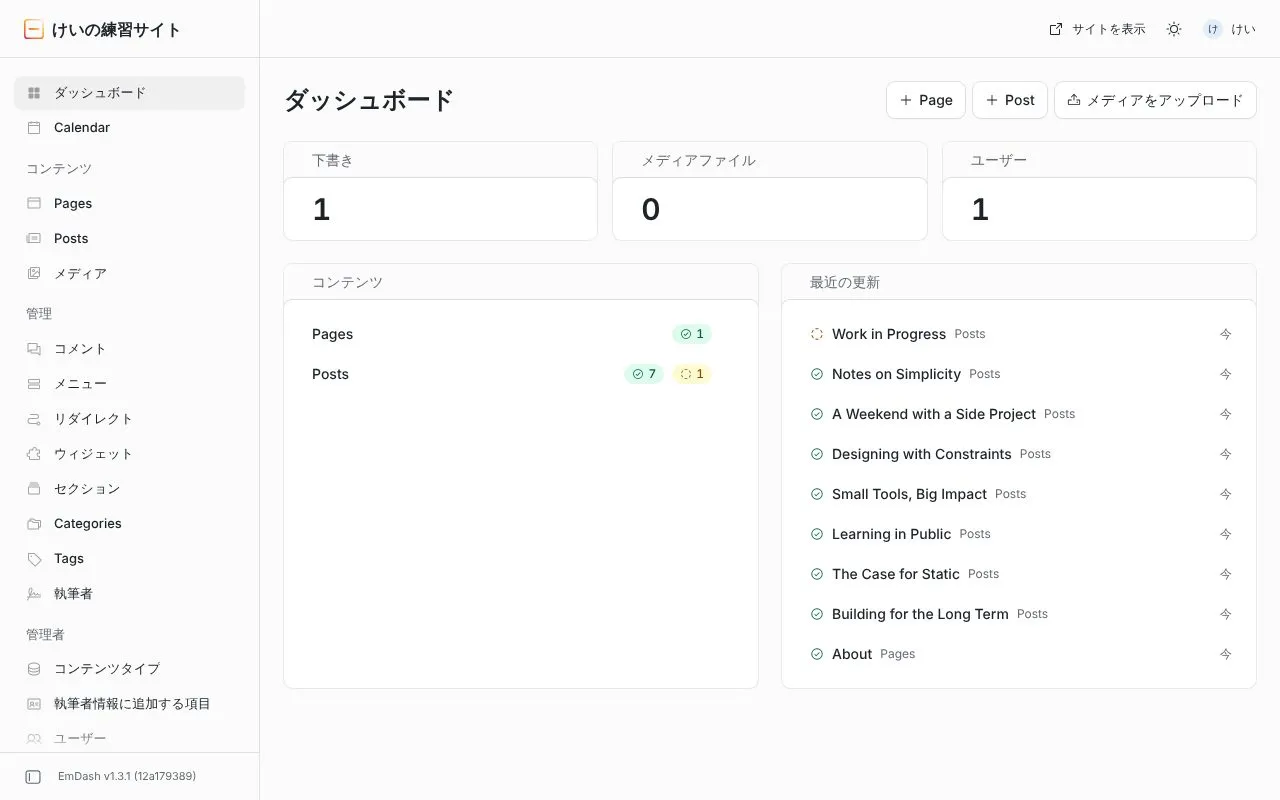
Task: Click the EmDash logo icon
Action: pyautogui.click(x=34, y=30)
